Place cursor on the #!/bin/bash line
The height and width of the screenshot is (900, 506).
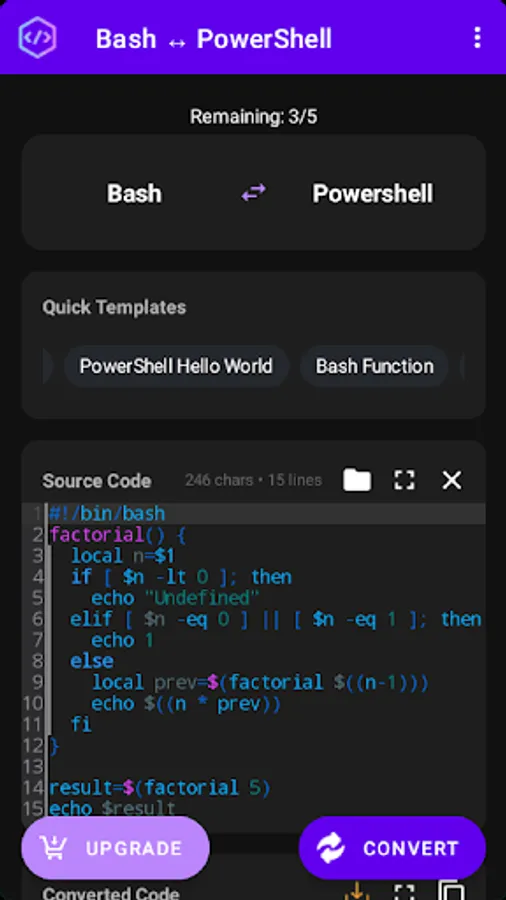coord(107,513)
